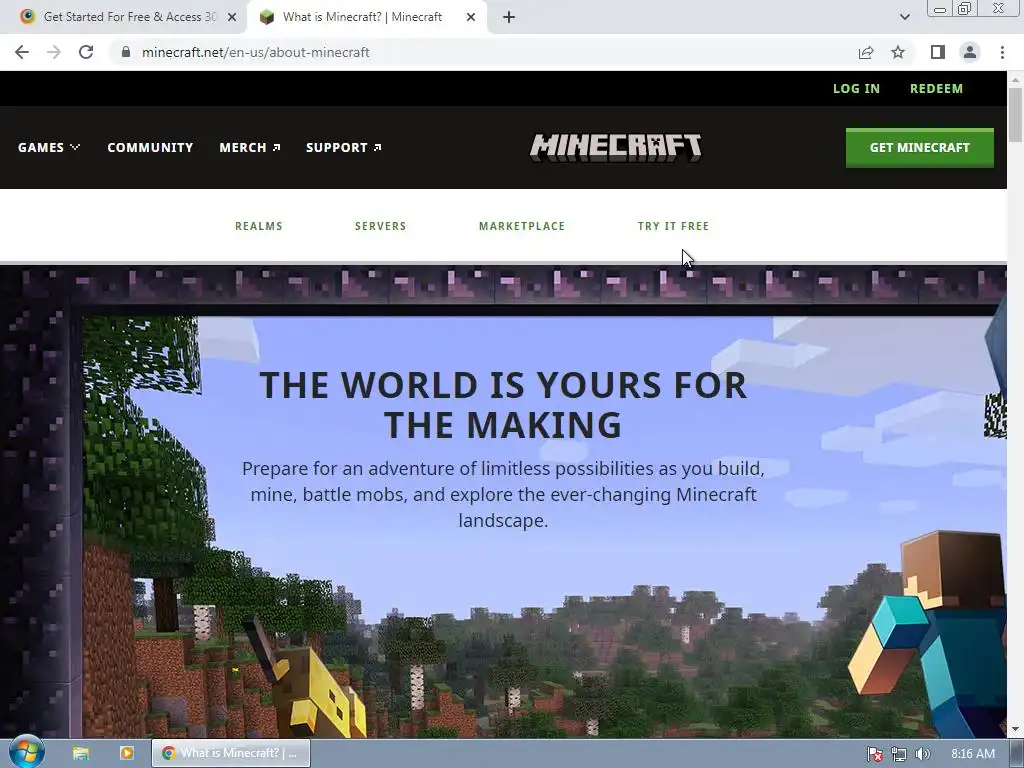Select the Chrome taskbar window button
The height and width of the screenshot is (768, 1024).
231,753
